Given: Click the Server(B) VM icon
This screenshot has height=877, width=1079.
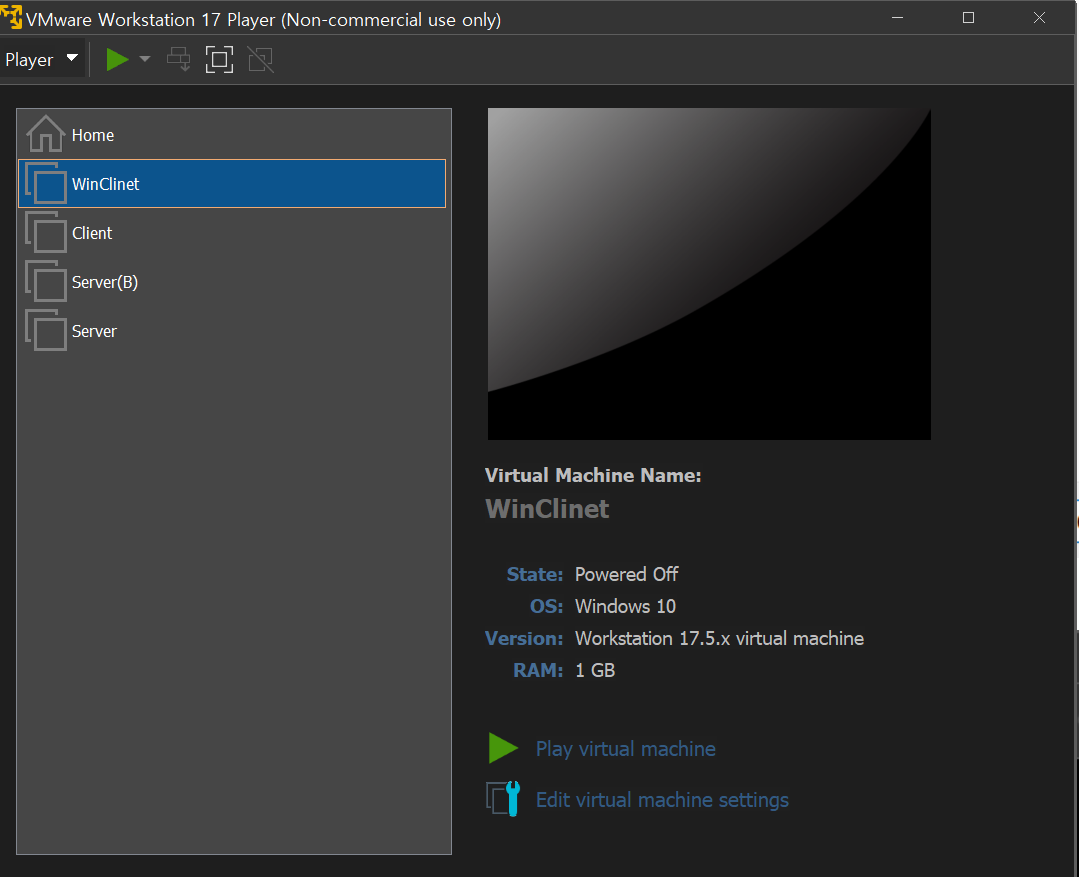Looking at the screenshot, I should 46,281.
